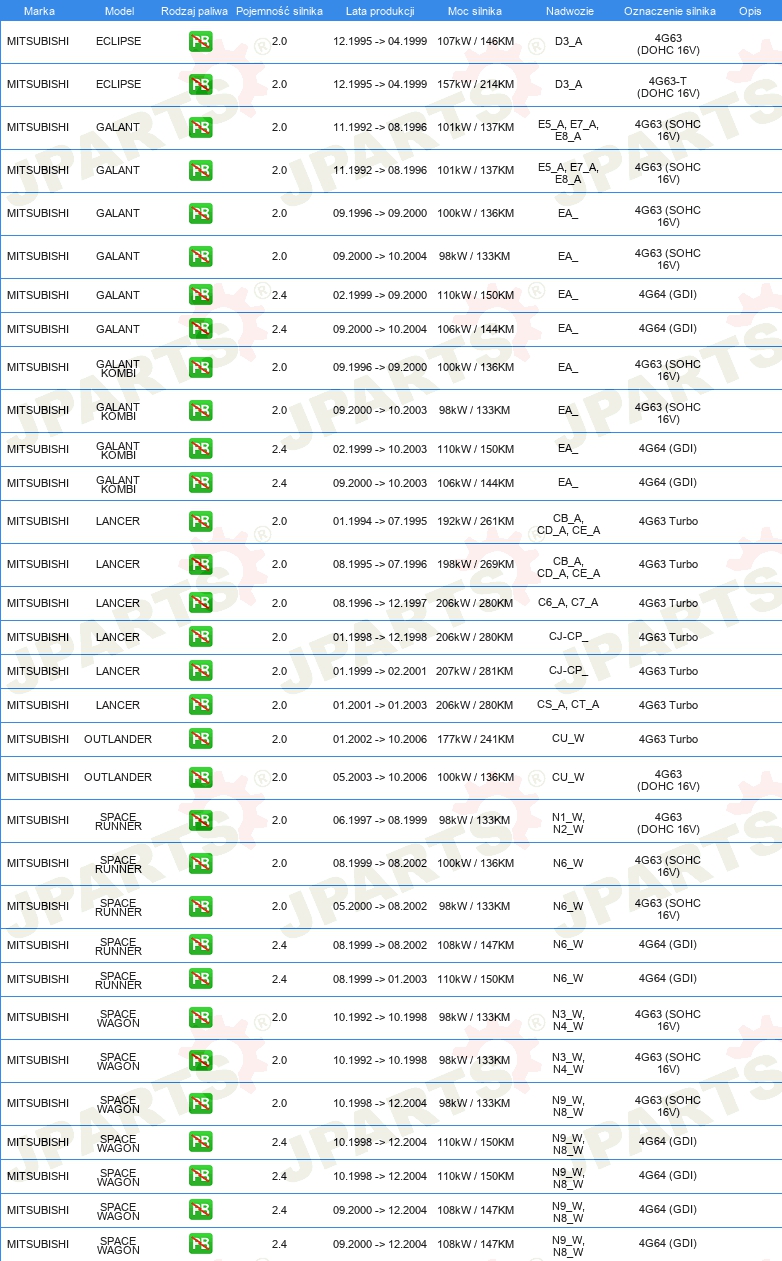
Task: Select the 107kW / 146KM power cell
Action: [476, 42]
